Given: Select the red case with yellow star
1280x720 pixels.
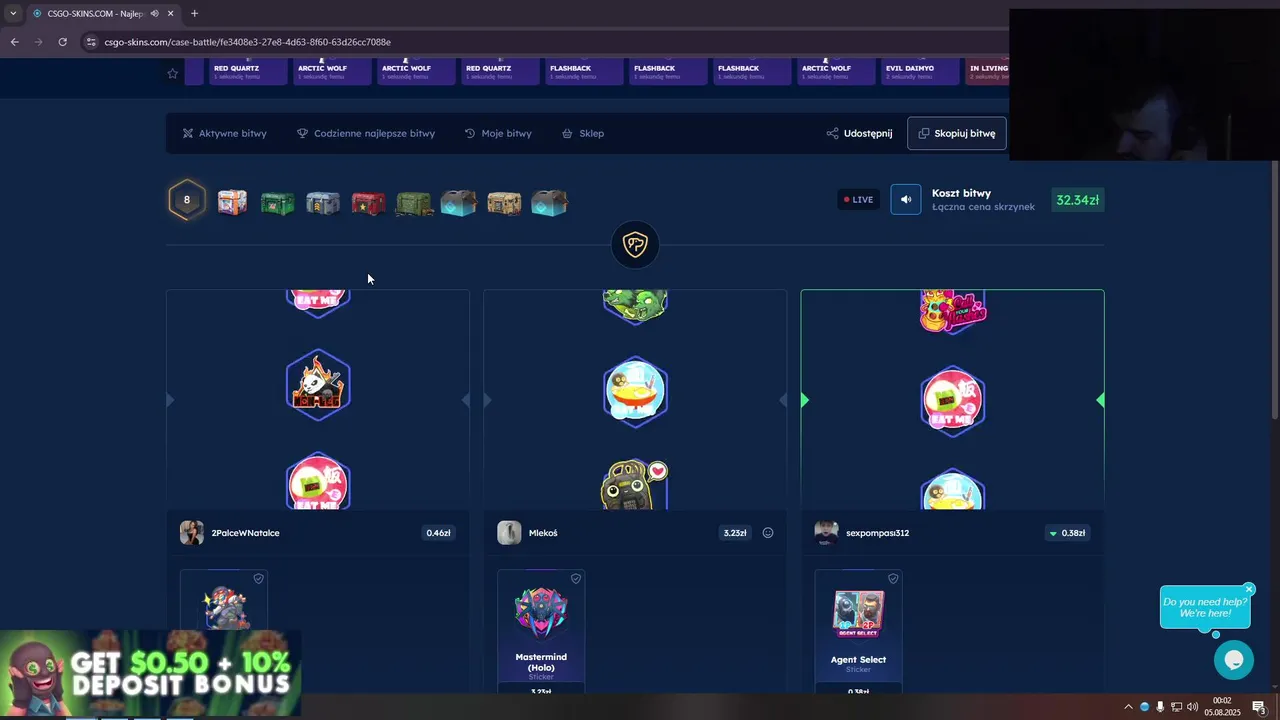Looking at the screenshot, I should [x=368, y=203].
